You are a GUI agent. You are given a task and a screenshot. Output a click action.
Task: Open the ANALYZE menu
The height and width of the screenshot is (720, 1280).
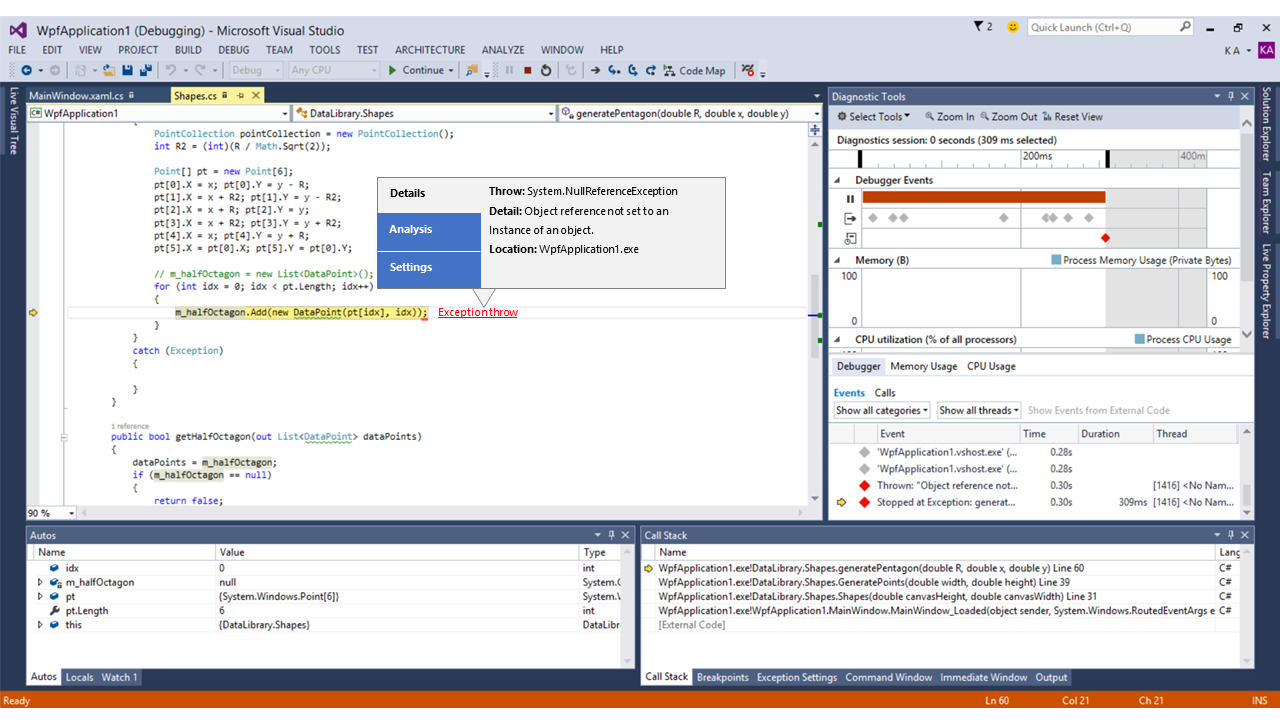503,50
